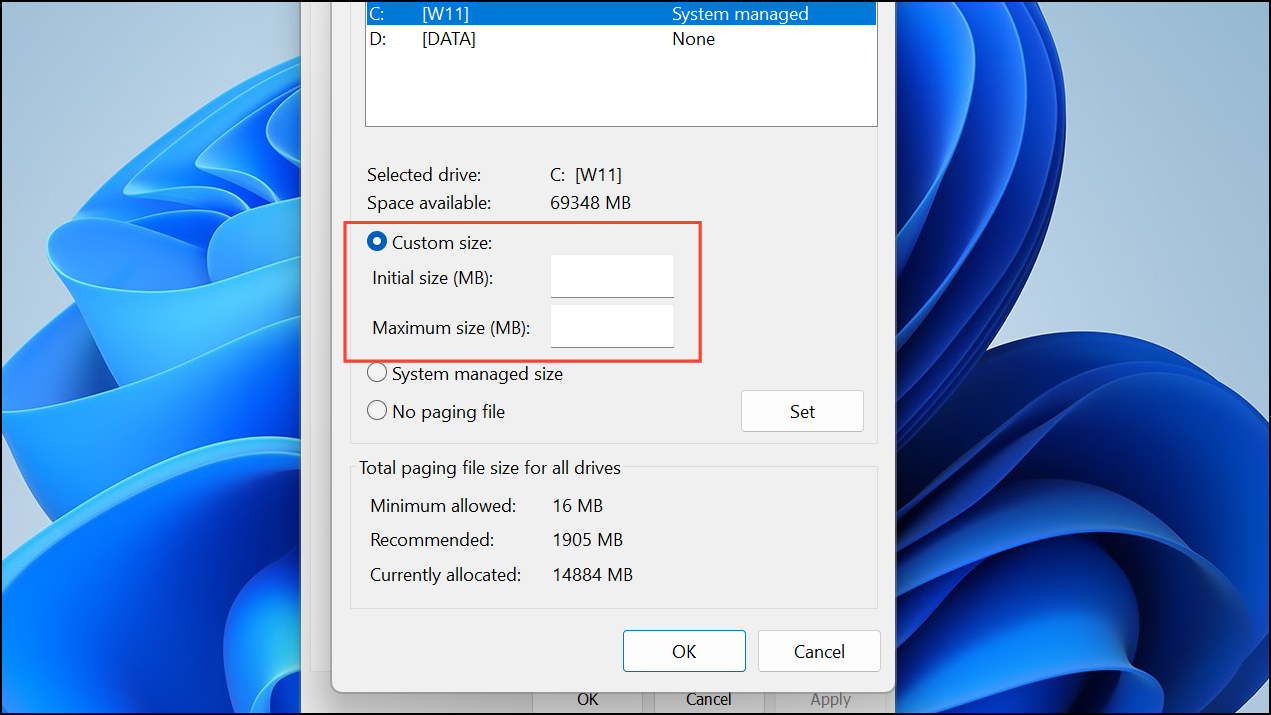
Task: Click Apply on the background dialog
Action: pos(830,699)
